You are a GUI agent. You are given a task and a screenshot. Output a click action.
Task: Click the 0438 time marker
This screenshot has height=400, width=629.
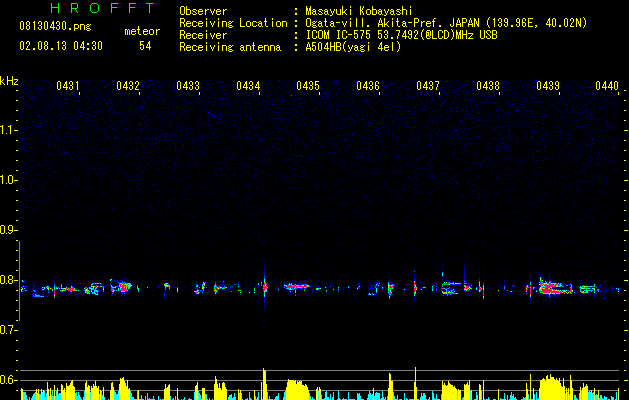(x=488, y=85)
